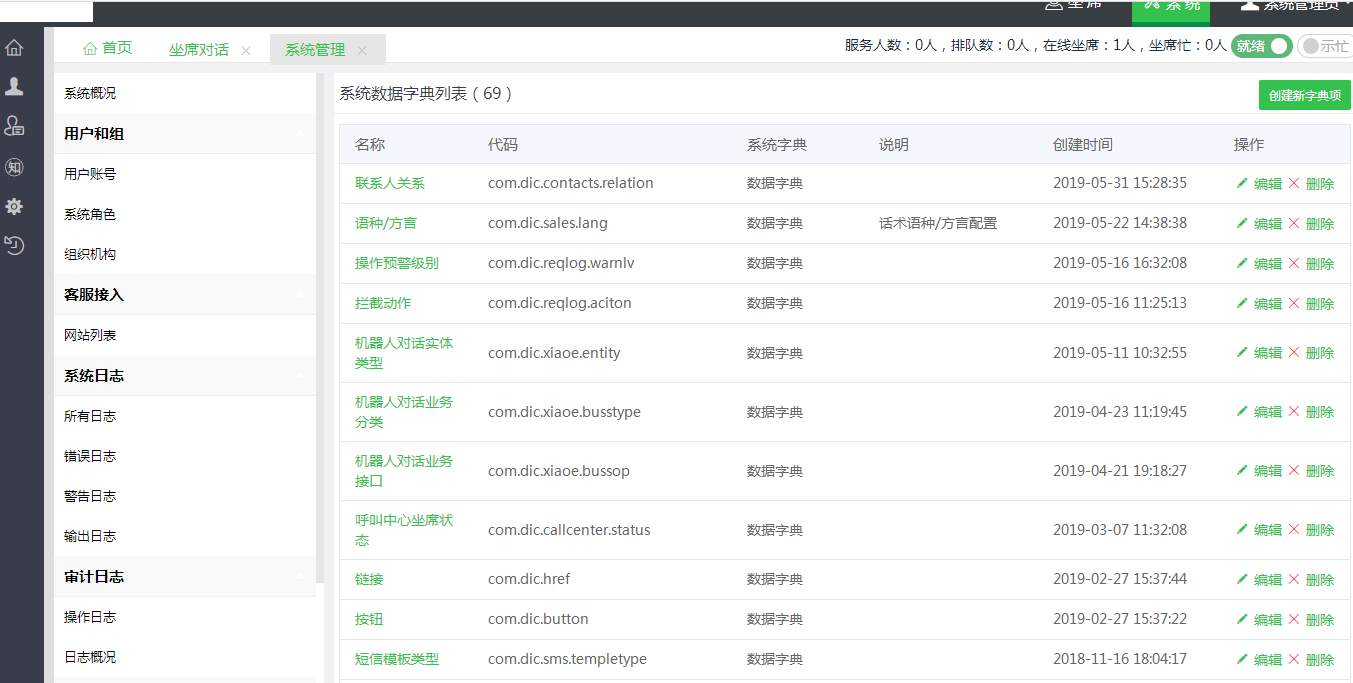Collapse the 系统日志 section

[300, 376]
